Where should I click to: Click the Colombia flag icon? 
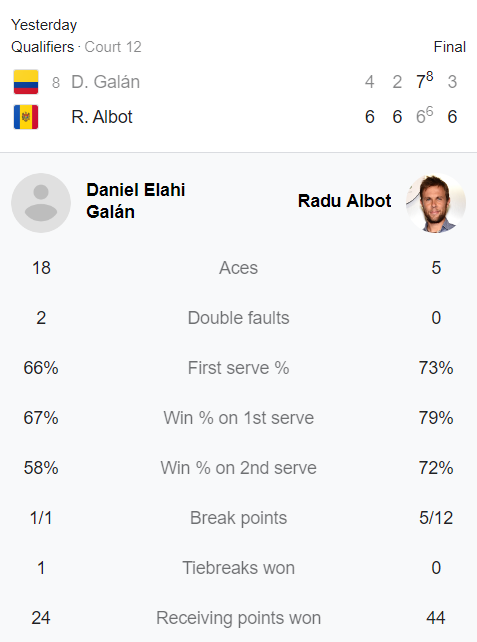[26, 81]
